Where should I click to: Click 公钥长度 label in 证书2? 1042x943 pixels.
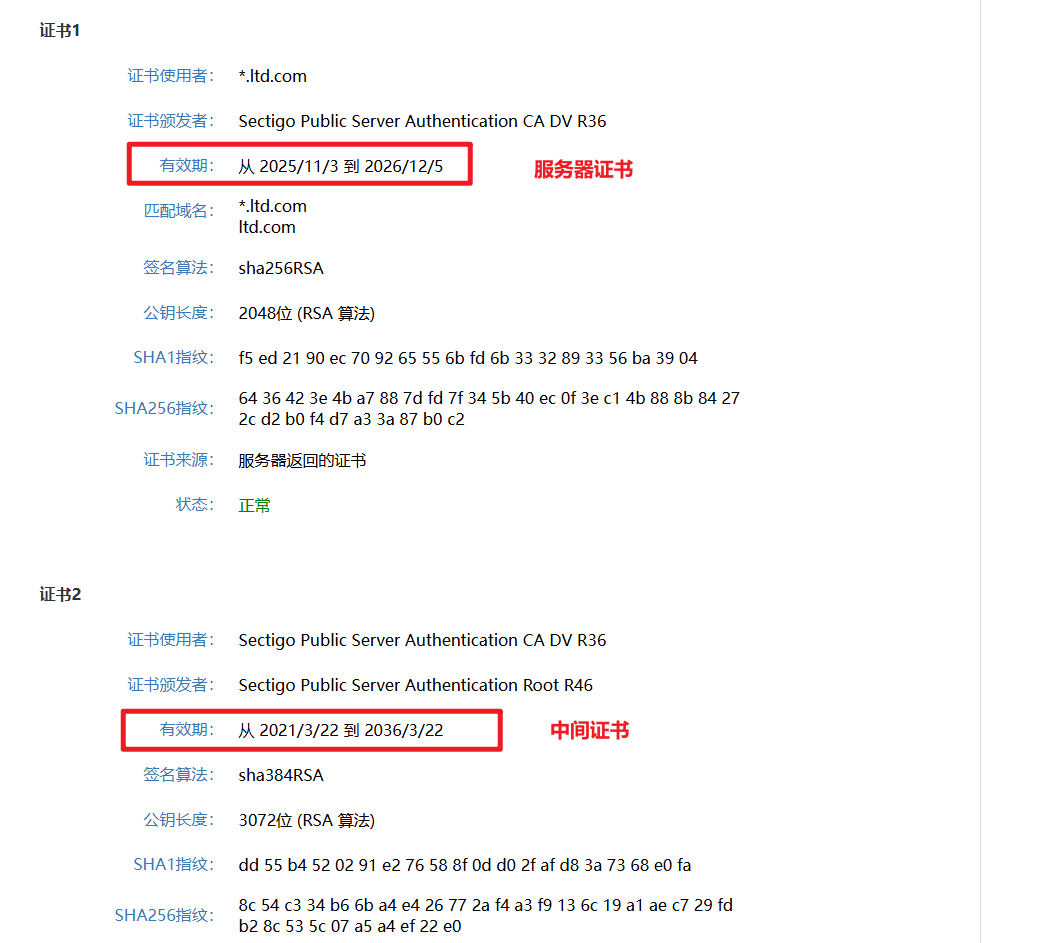click(179, 820)
